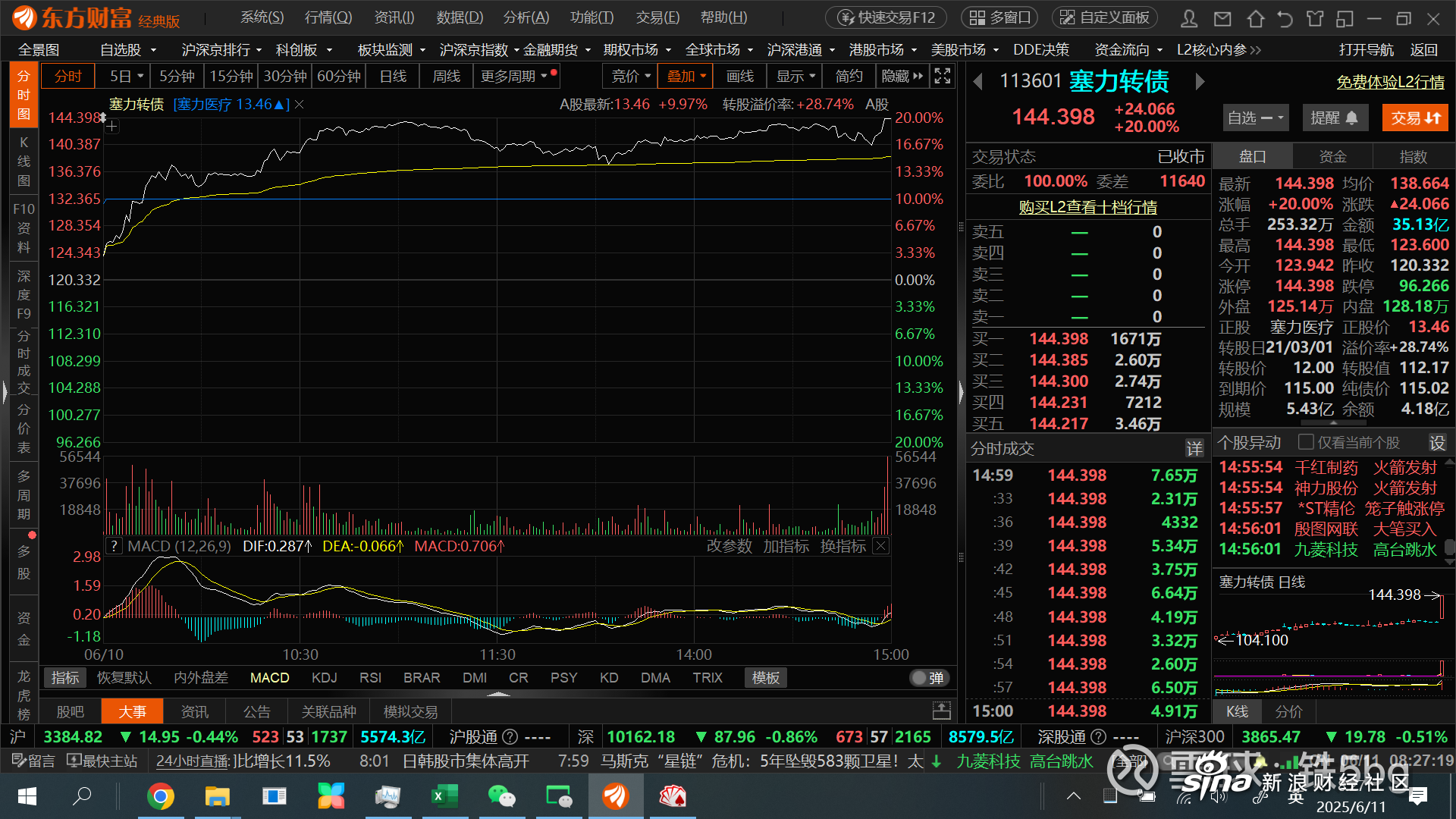
Task: Open the skin theme shirt icon
Action: click(1315, 18)
